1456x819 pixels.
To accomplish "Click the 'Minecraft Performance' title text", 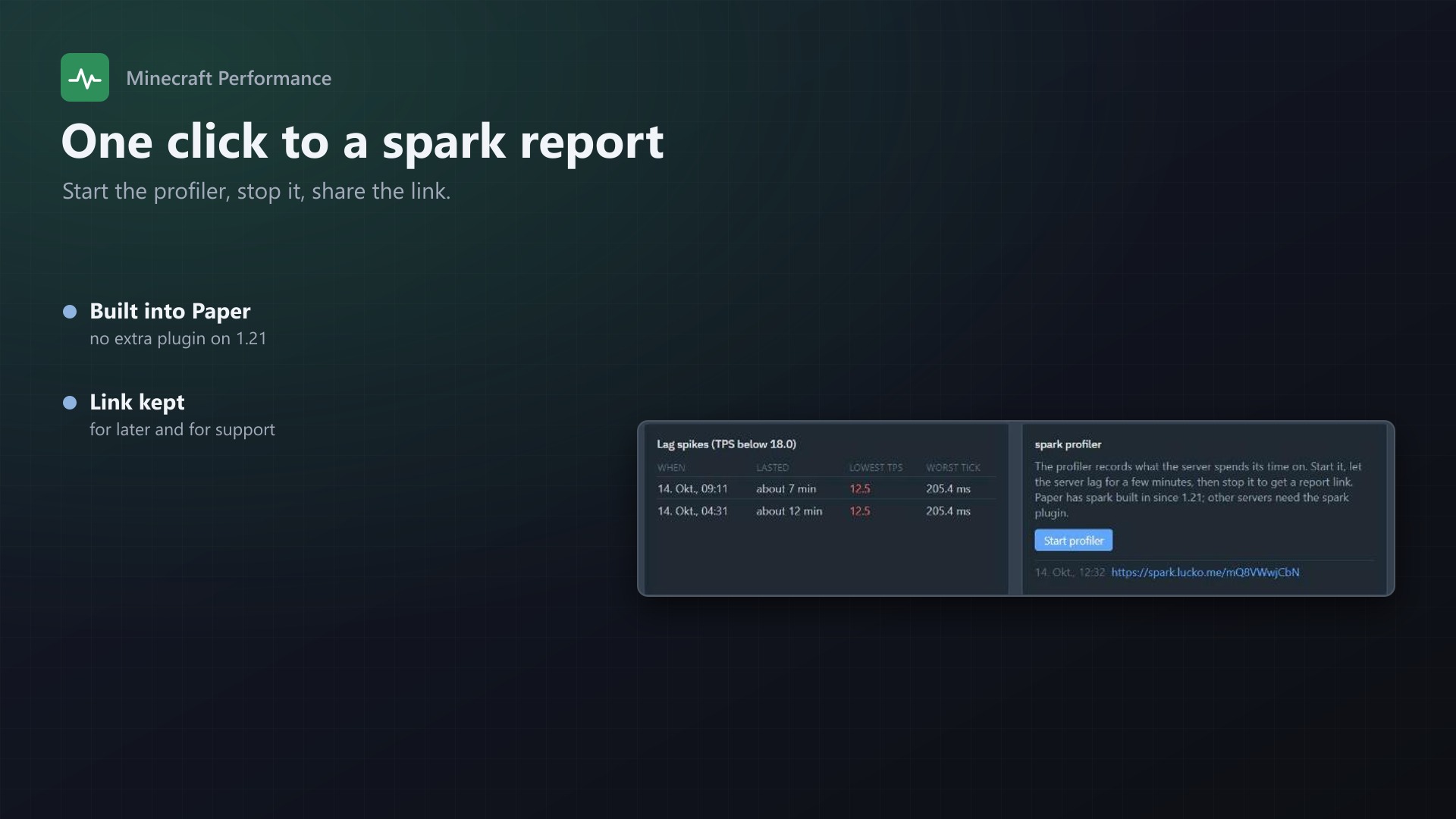I will (x=228, y=78).
